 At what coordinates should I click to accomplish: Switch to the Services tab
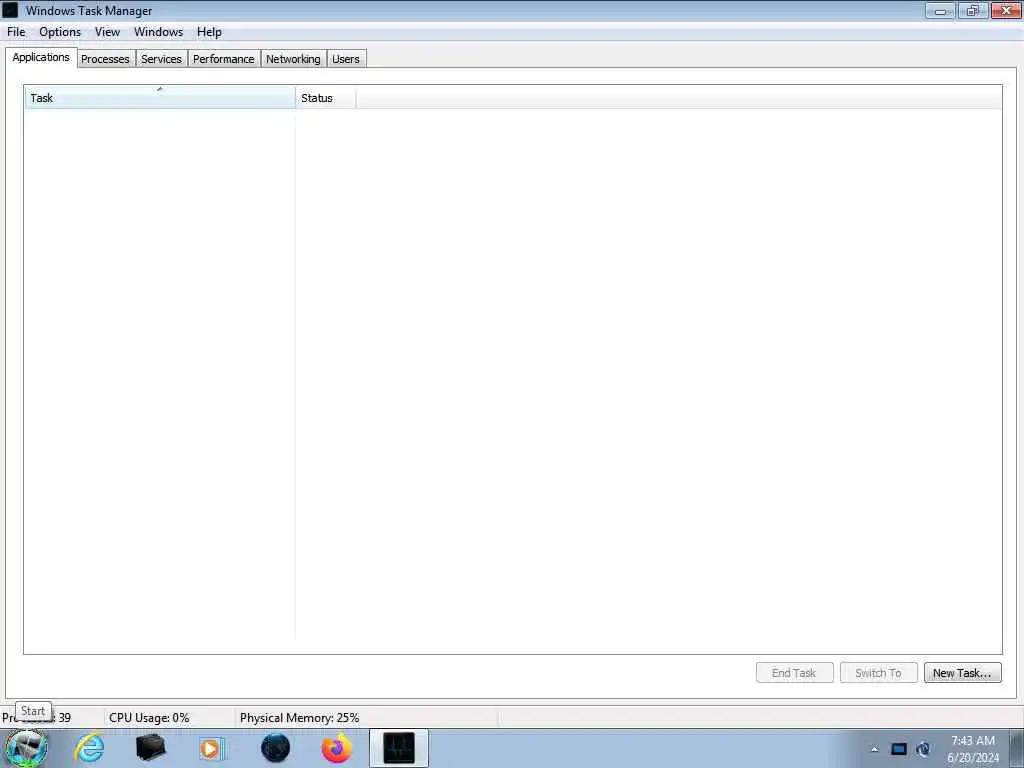[161, 59]
